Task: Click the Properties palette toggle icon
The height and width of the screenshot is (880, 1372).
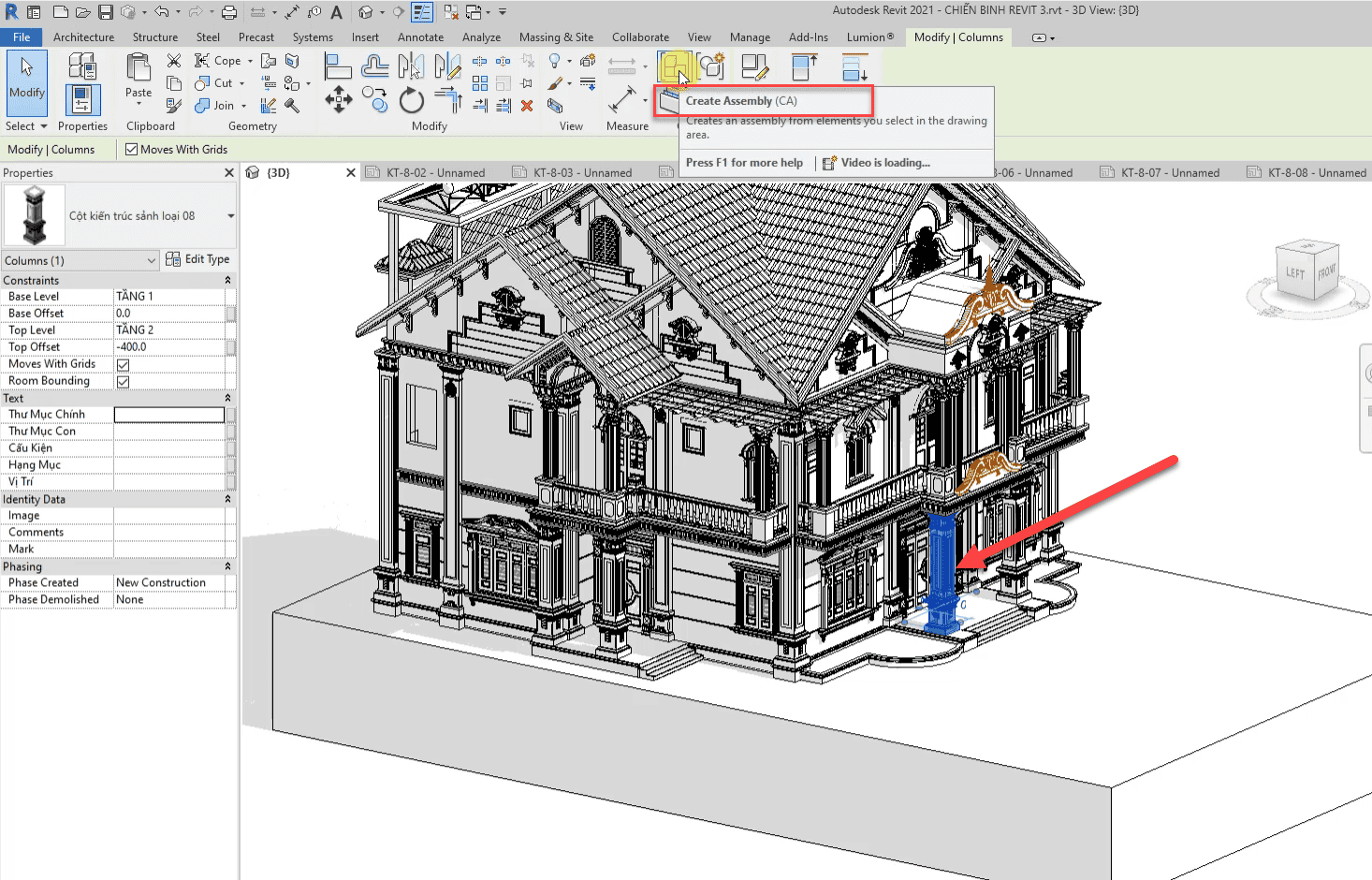Action: [x=82, y=99]
